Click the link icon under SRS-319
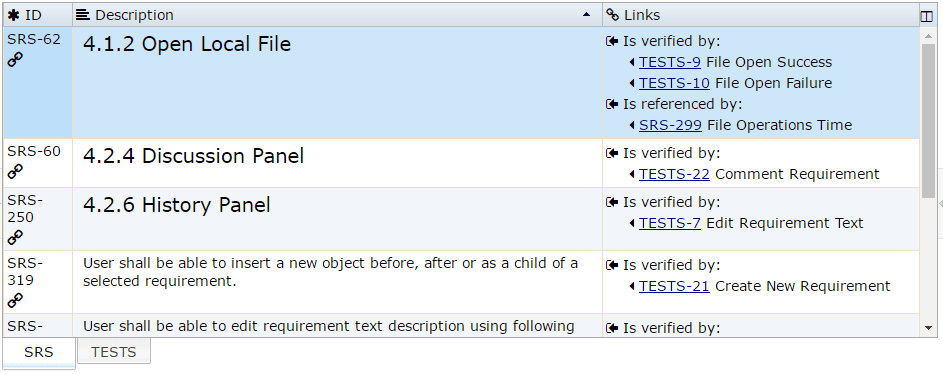943x374 pixels. pyautogui.click(x=15, y=300)
